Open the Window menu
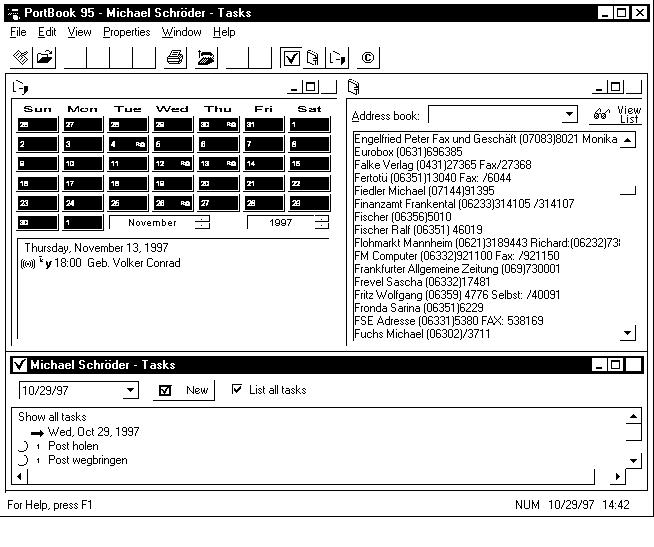Image resolution: width=654 pixels, height=547 pixels. point(181,32)
